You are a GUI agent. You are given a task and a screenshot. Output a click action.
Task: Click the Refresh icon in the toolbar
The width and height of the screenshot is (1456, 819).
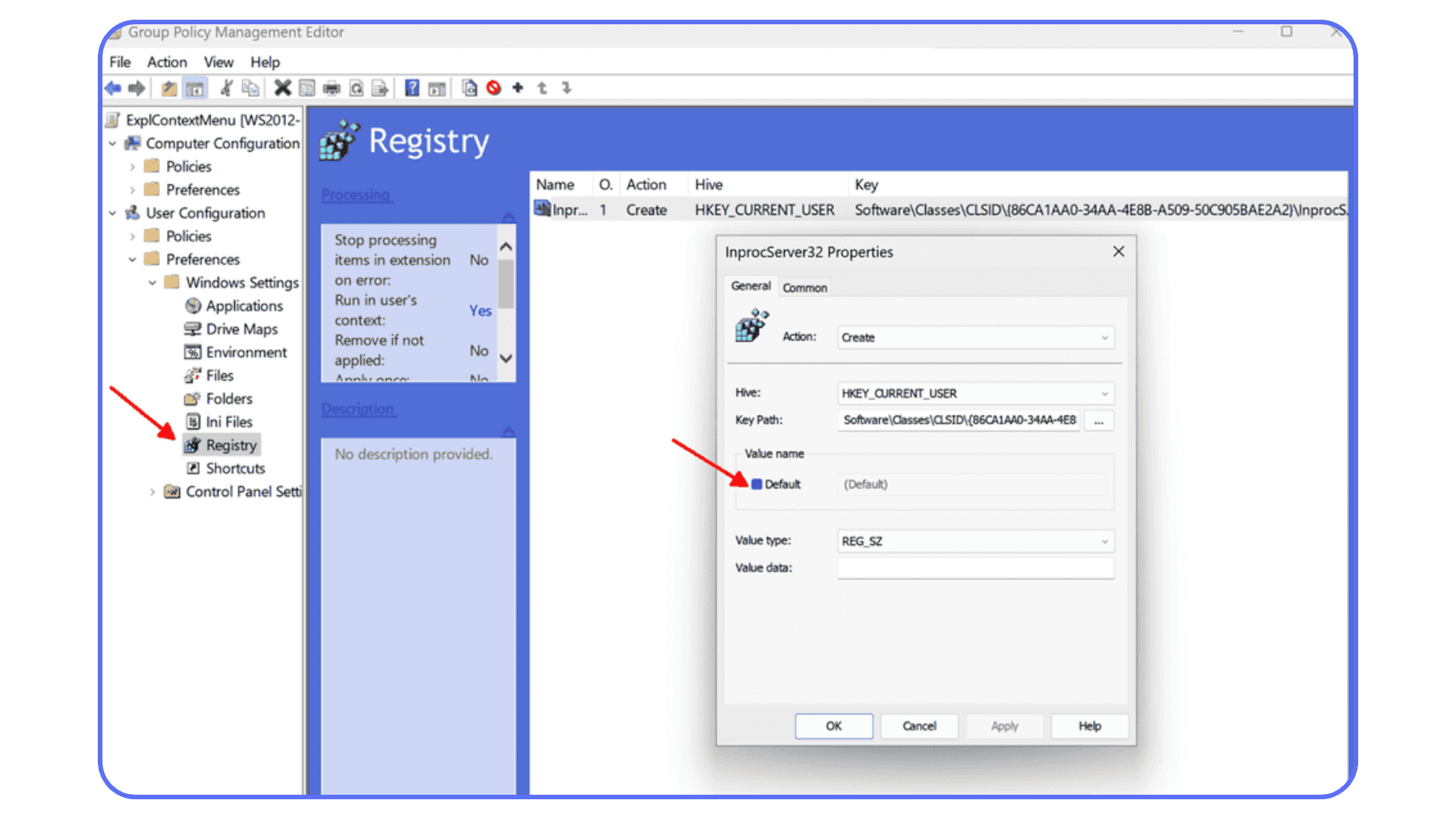(x=356, y=88)
